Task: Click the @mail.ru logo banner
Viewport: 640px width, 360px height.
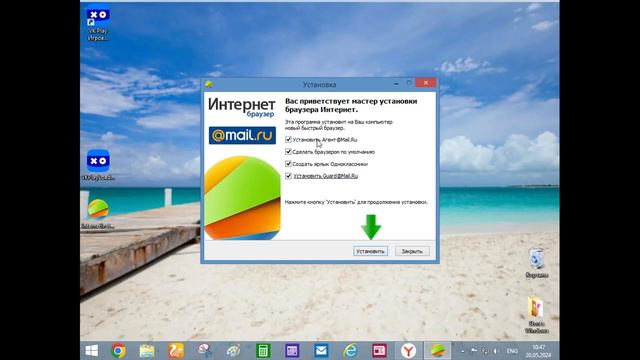Action: (x=242, y=136)
